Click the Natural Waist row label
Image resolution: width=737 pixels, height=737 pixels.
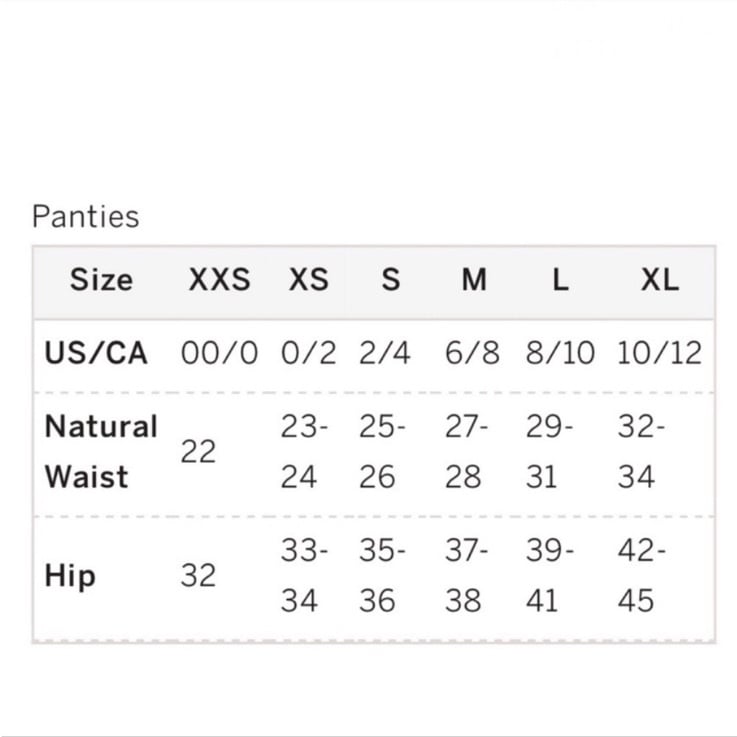(x=100, y=451)
